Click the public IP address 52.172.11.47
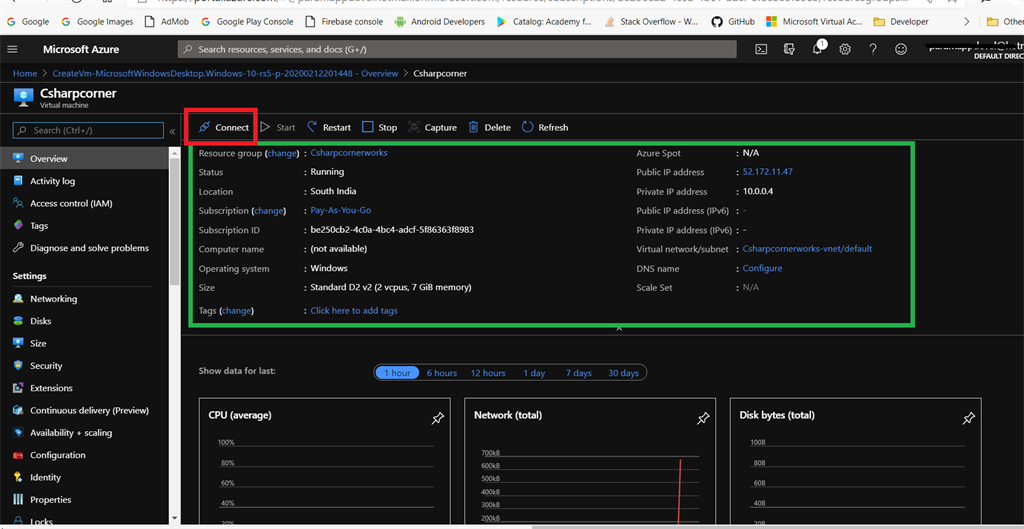The image size is (1024, 529). [x=767, y=172]
